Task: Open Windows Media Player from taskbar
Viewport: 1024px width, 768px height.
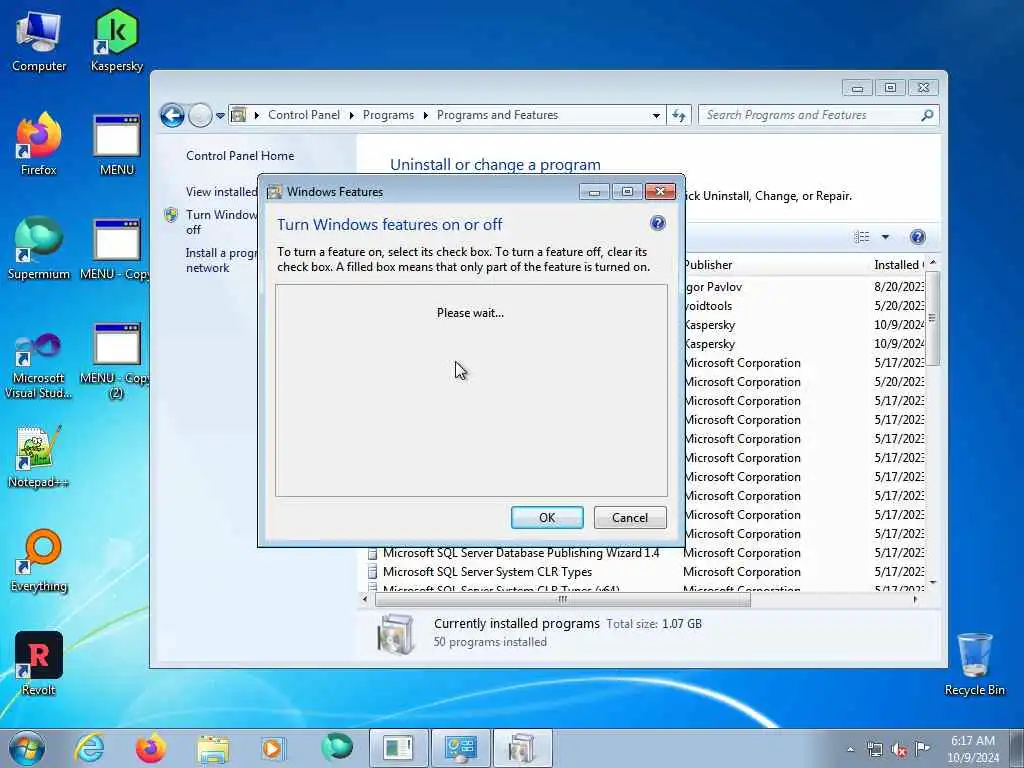Action: tap(272, 748)
